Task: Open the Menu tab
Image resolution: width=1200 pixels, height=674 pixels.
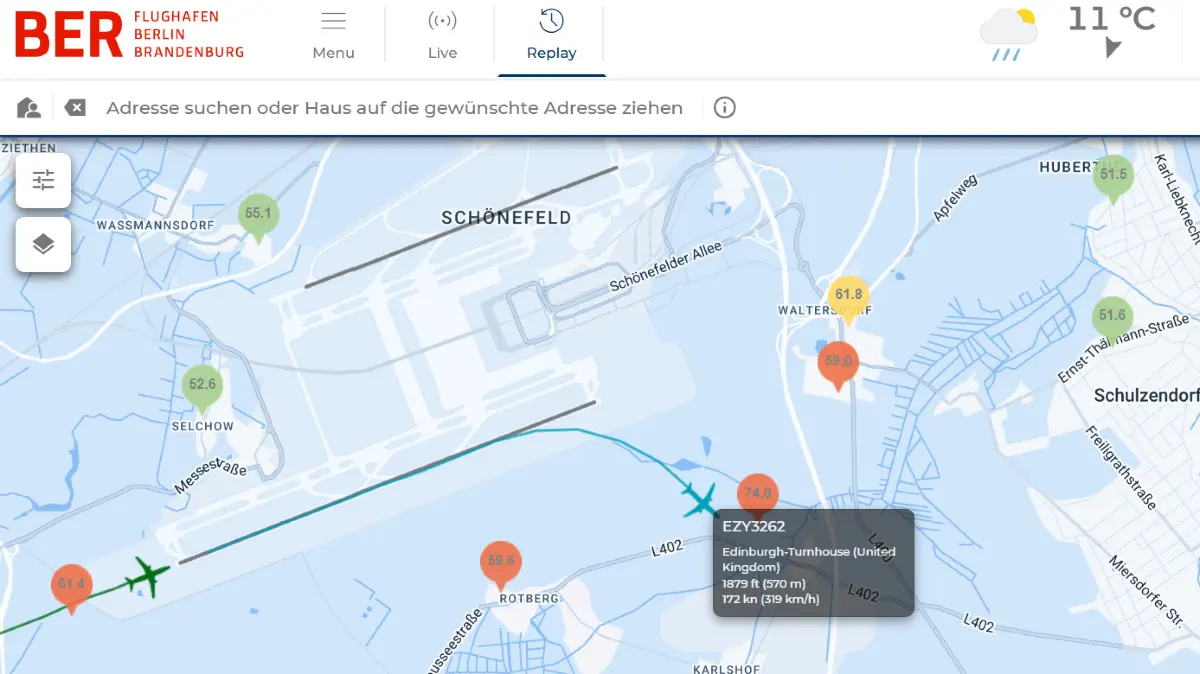Action: 333,36
